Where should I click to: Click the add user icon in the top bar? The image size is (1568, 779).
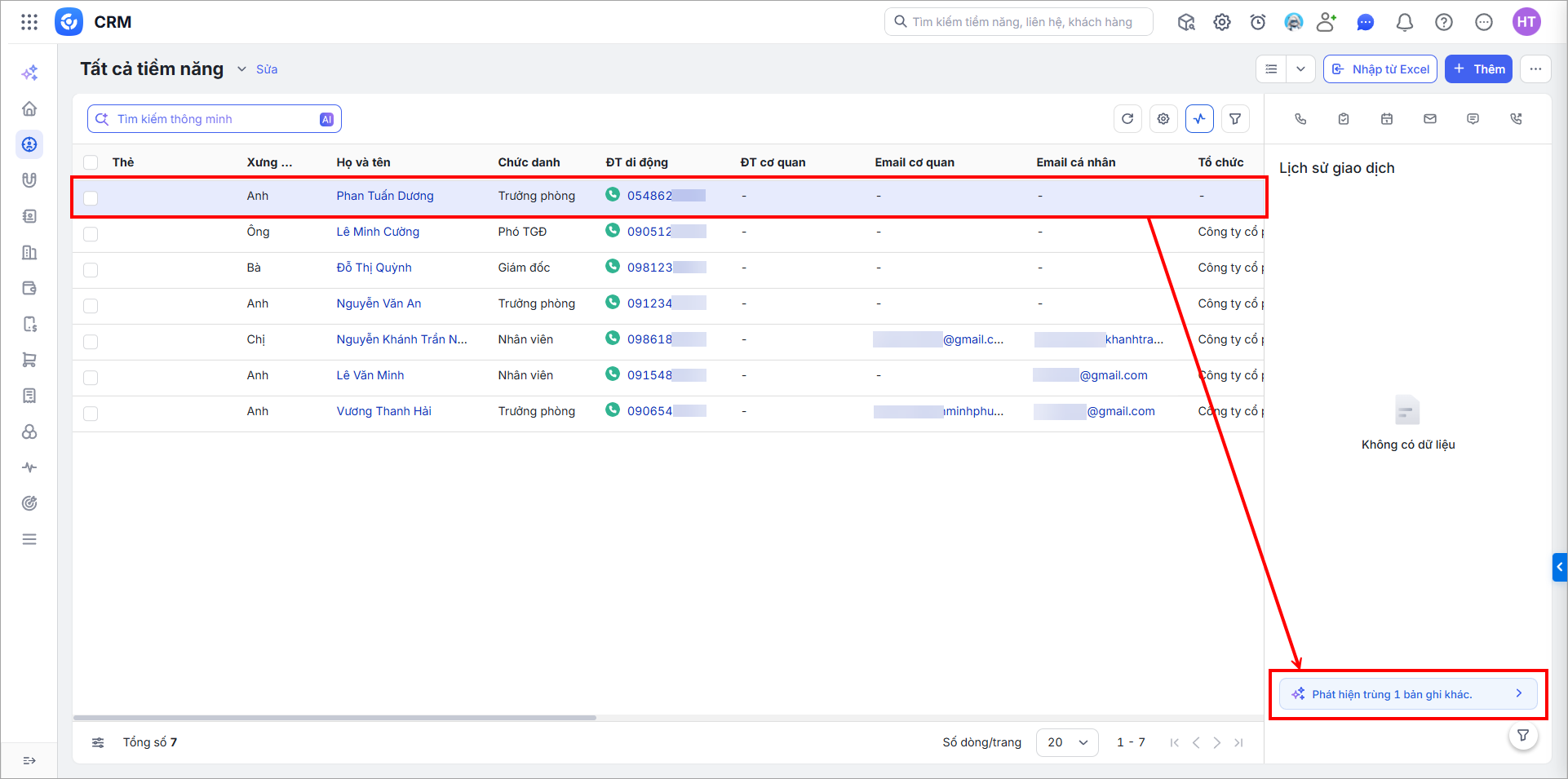click(1327, 22)
